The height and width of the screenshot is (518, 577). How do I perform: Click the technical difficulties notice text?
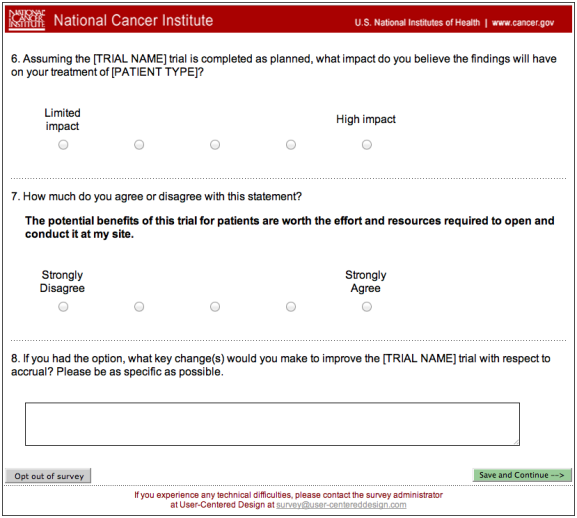click(288, 500)
